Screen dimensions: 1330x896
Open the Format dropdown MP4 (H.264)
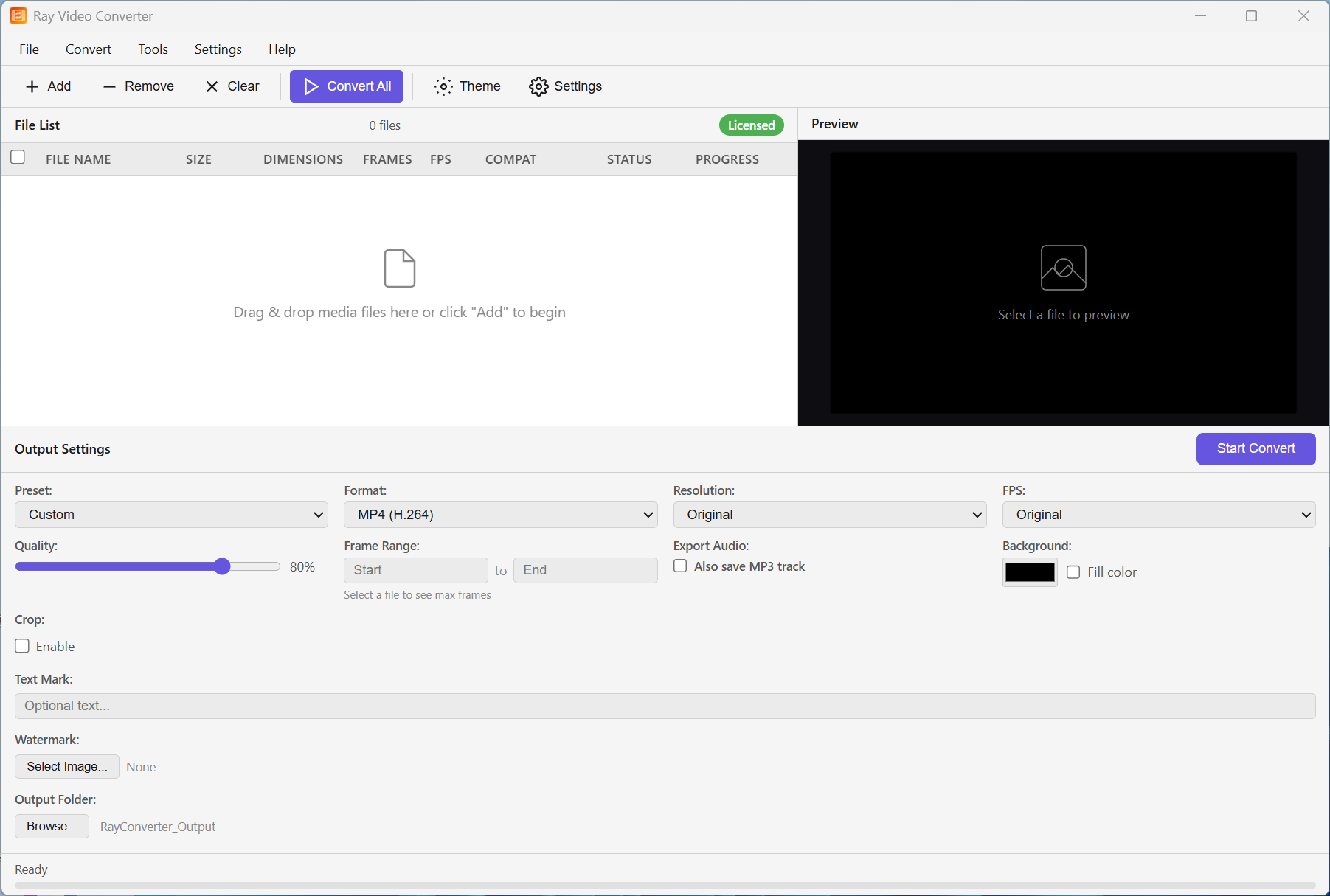[x=500, y=515]
